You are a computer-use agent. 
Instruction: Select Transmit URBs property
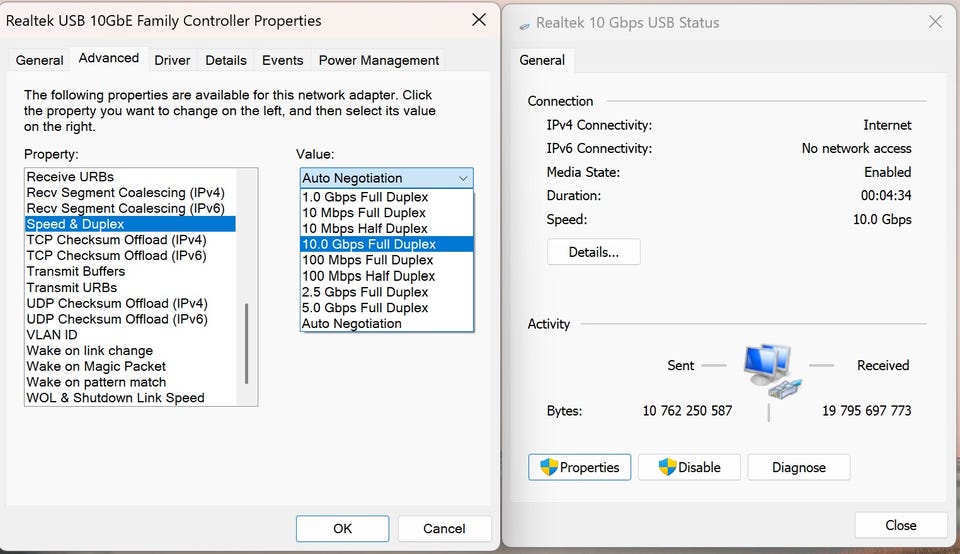(130, 288)
